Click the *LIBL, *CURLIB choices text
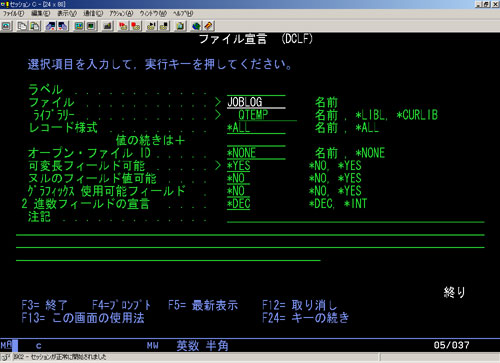 tap(396, 115)
